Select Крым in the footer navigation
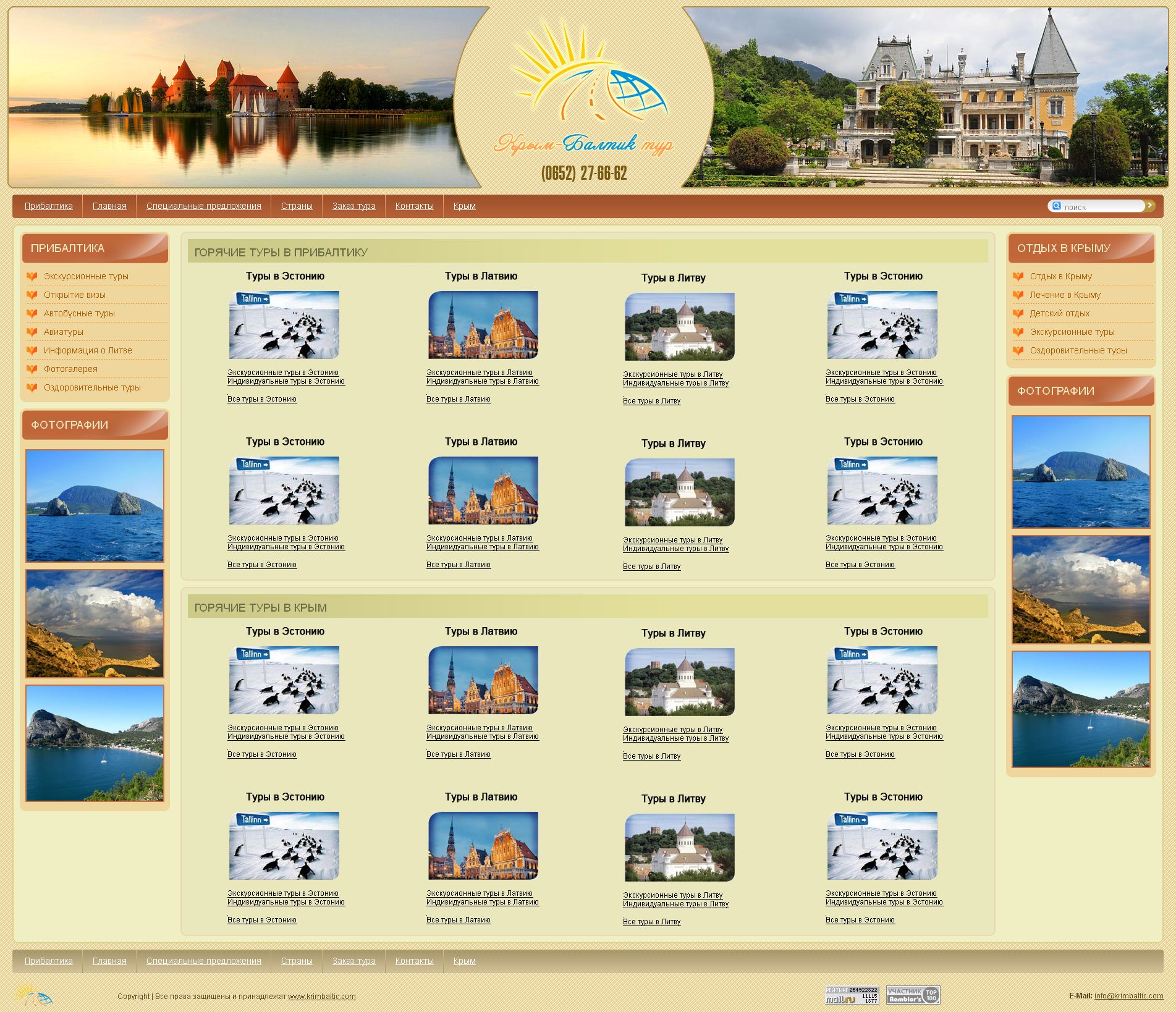Viewport: 1176px width, 1012px height. pos(465,961)
